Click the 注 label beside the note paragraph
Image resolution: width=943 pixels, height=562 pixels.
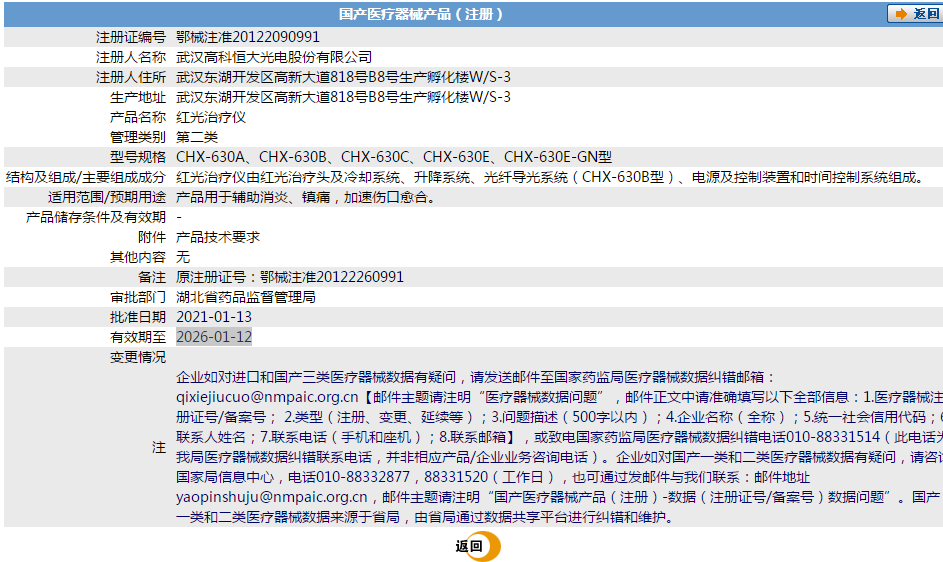tap(159, 447)
